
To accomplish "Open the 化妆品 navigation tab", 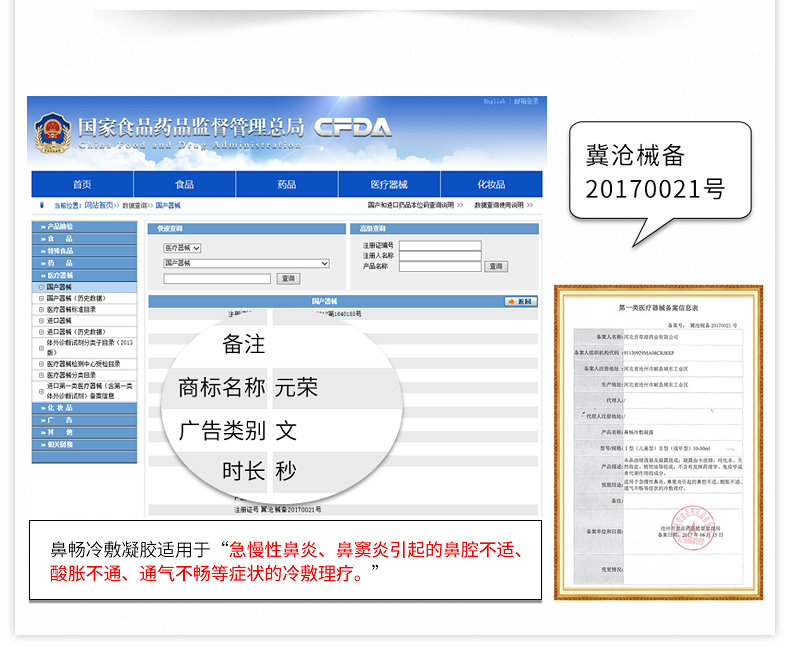I will pyautogui.click(x=491, y=184).
